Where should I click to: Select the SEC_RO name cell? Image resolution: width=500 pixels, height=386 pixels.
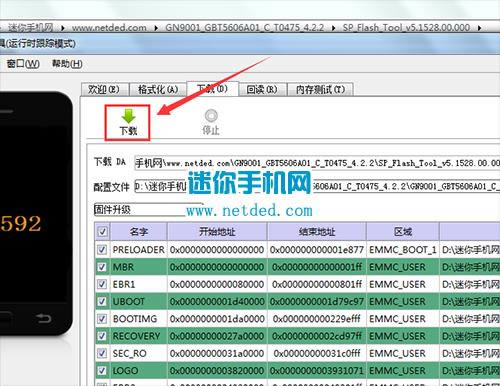(139, 353)
